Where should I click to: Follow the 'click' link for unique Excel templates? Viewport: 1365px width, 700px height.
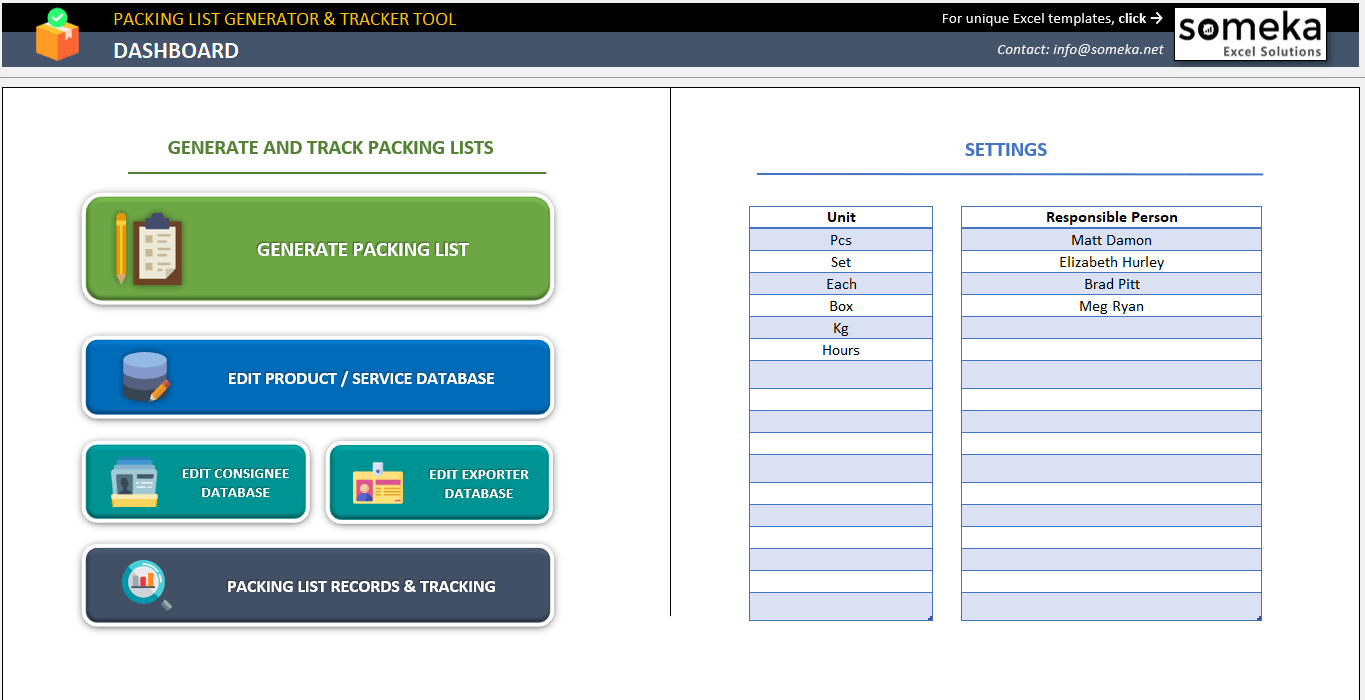click(x=1135, y=17)
